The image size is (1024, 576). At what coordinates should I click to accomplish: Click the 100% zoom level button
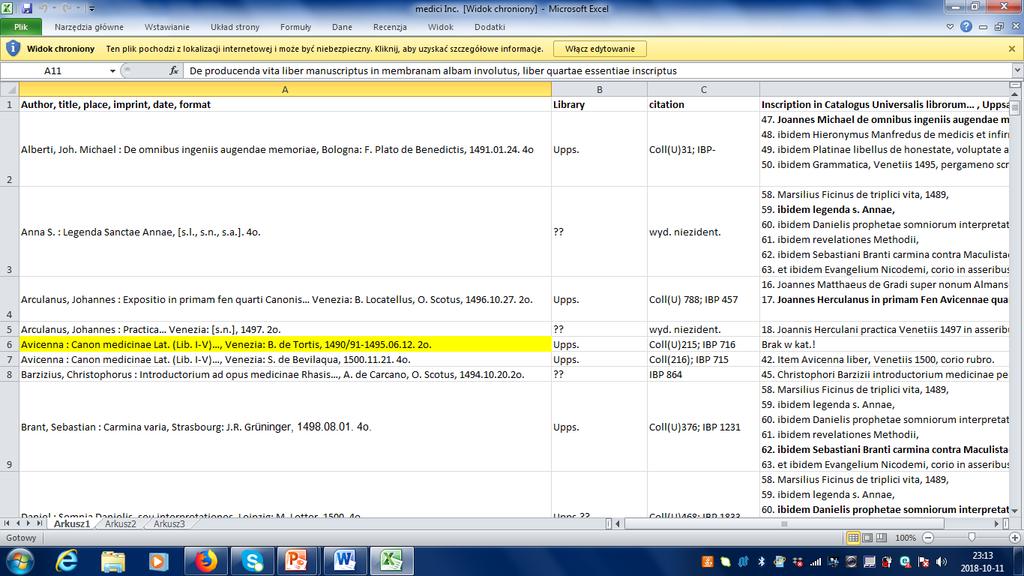(x=905, y=537)
